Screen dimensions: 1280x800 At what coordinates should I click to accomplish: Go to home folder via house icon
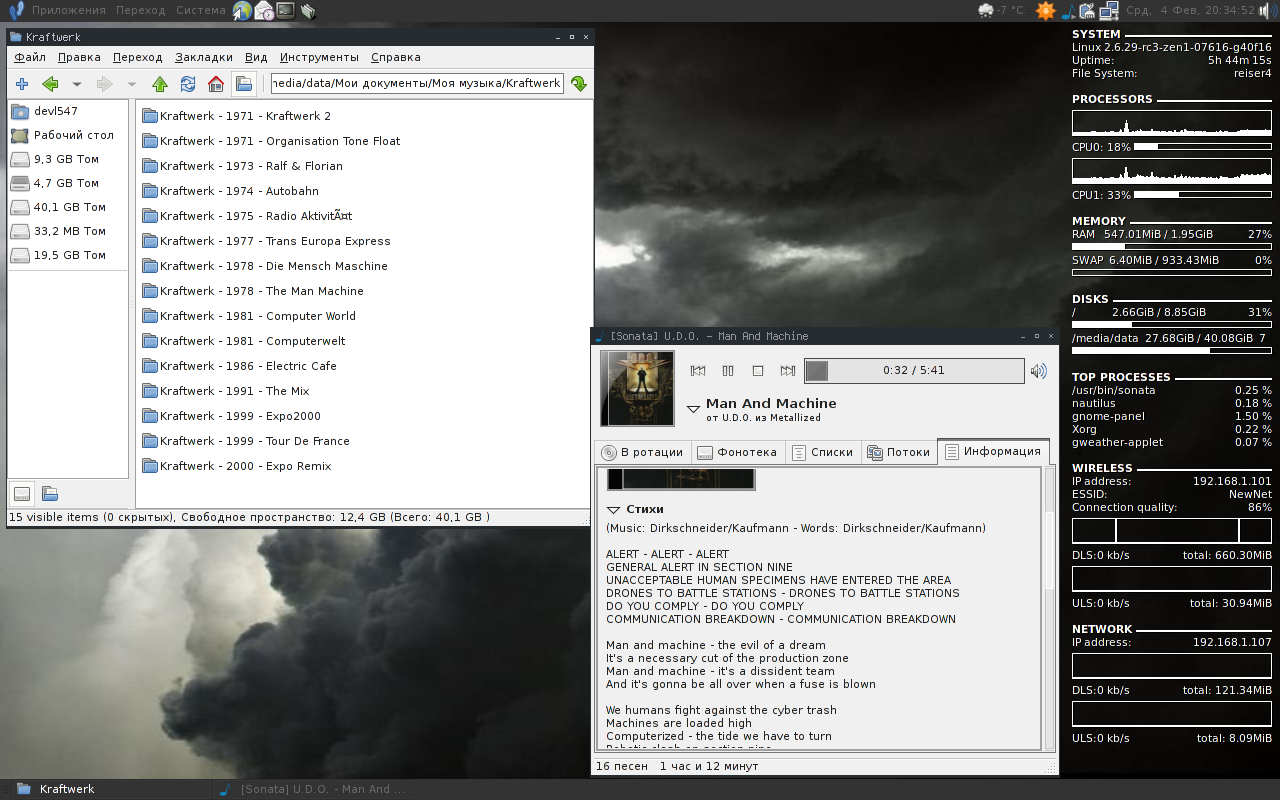pyautogui.click(x=215, y=84)
